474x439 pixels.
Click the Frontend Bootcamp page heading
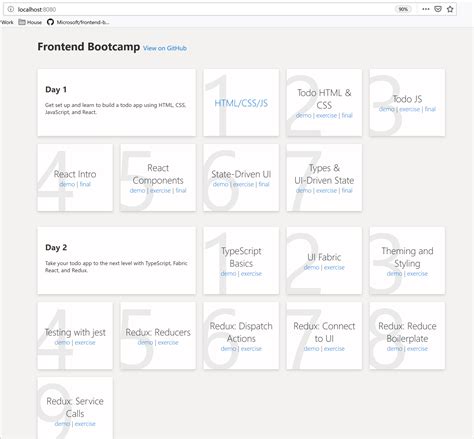coord(89,47)
